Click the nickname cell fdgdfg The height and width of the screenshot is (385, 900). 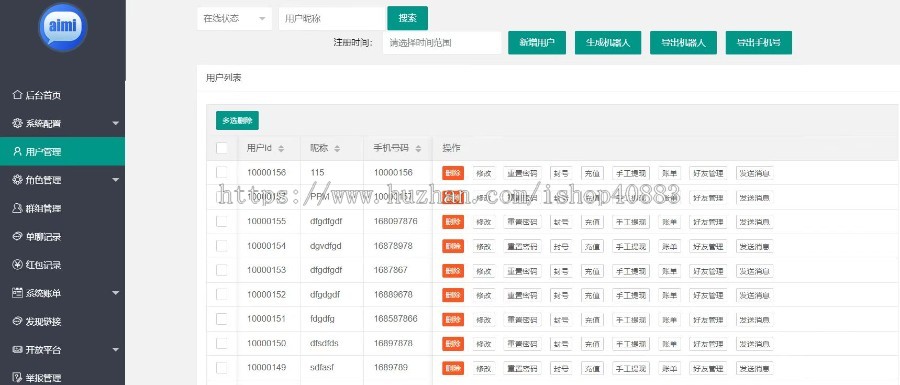coord(322,318)
